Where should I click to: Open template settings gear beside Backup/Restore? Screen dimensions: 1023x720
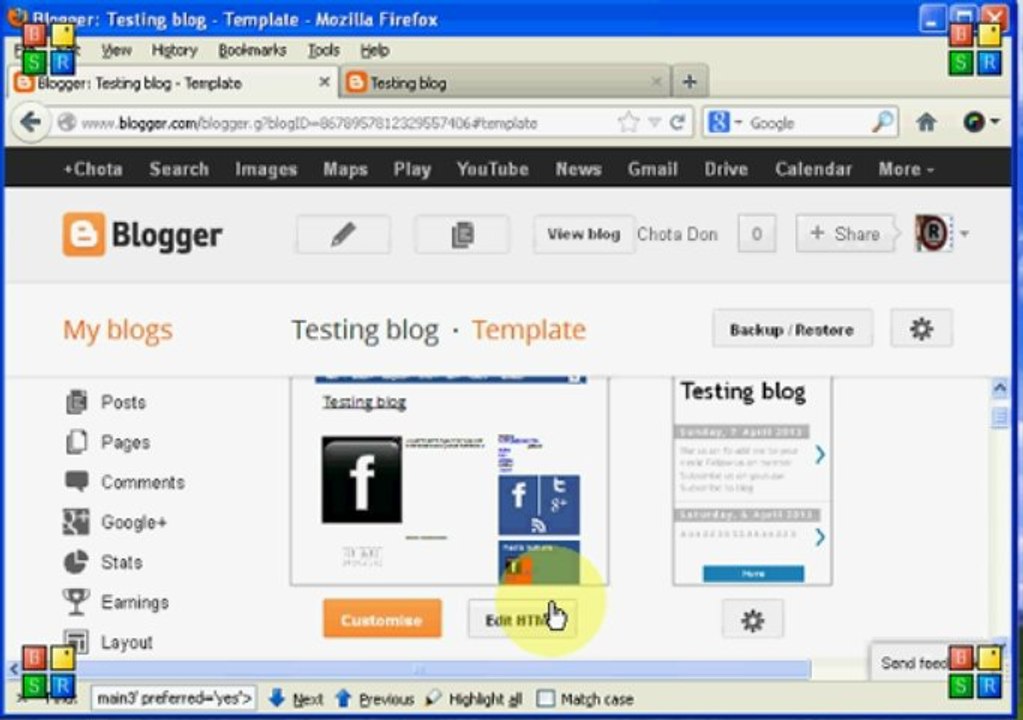[921, 329]
